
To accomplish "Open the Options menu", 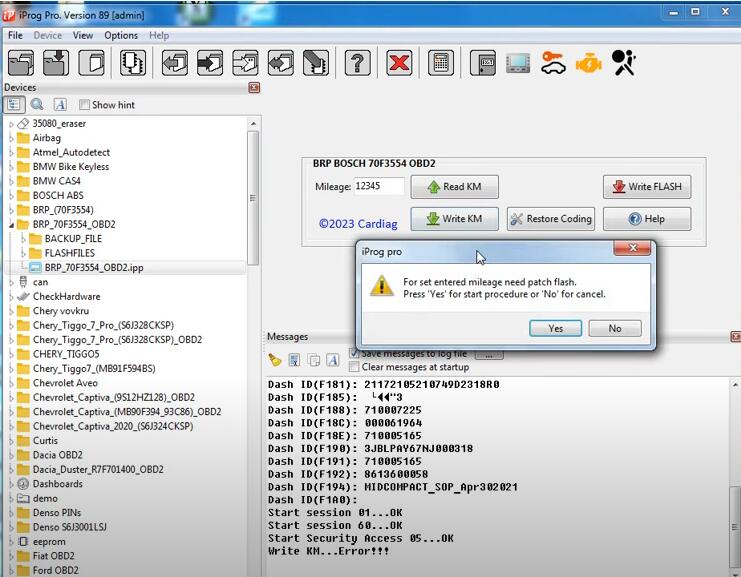I will coord(121,35).
